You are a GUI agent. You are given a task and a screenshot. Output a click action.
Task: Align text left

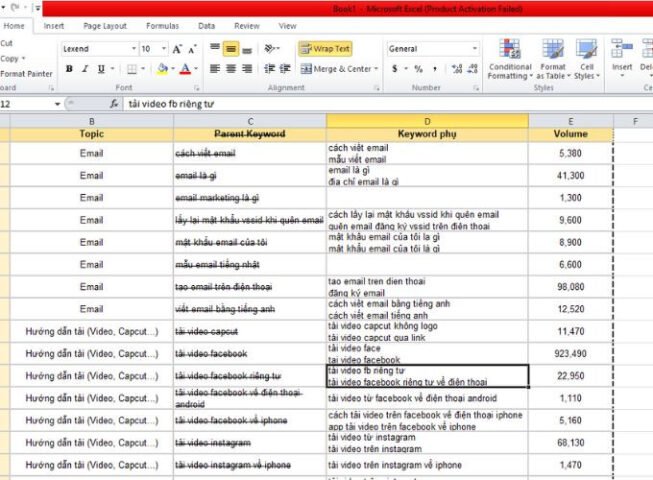(x=215, y=69)
